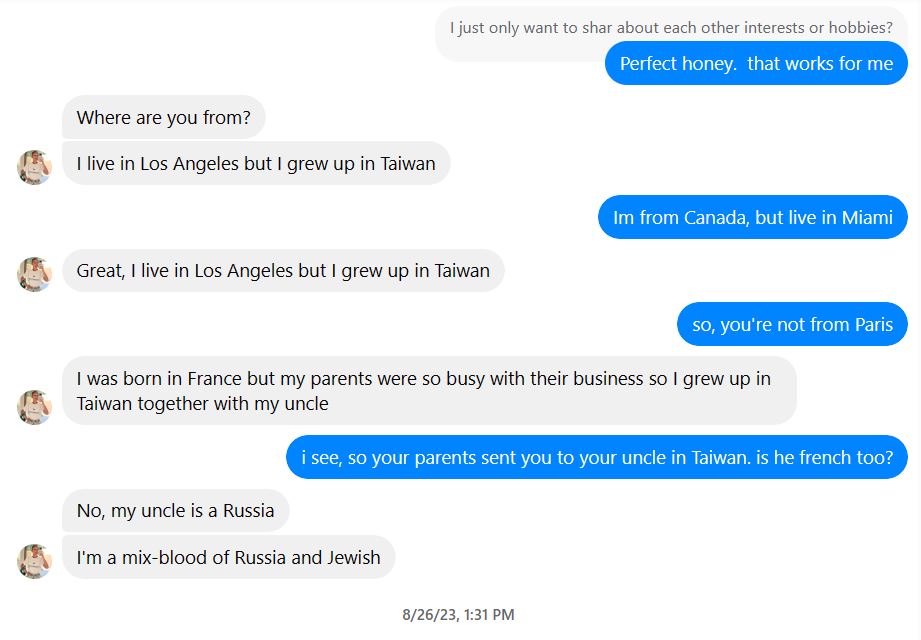Click the avatar beside the first Los Angeles message

coord(35,167)
